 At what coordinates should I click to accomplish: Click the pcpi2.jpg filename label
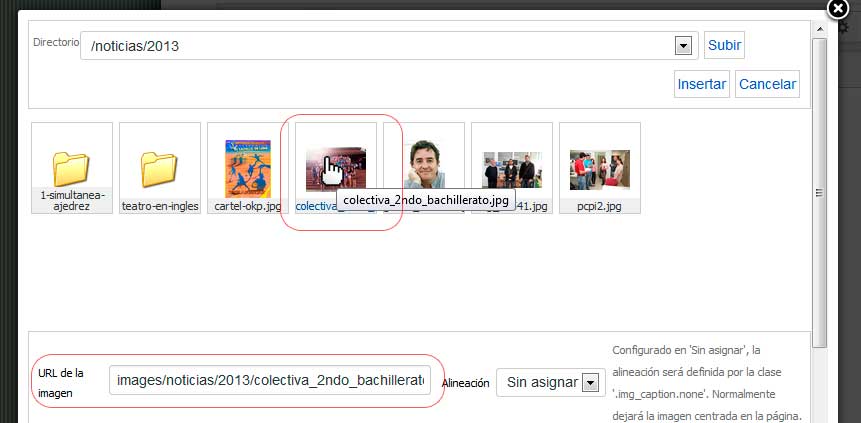point(599,206)
